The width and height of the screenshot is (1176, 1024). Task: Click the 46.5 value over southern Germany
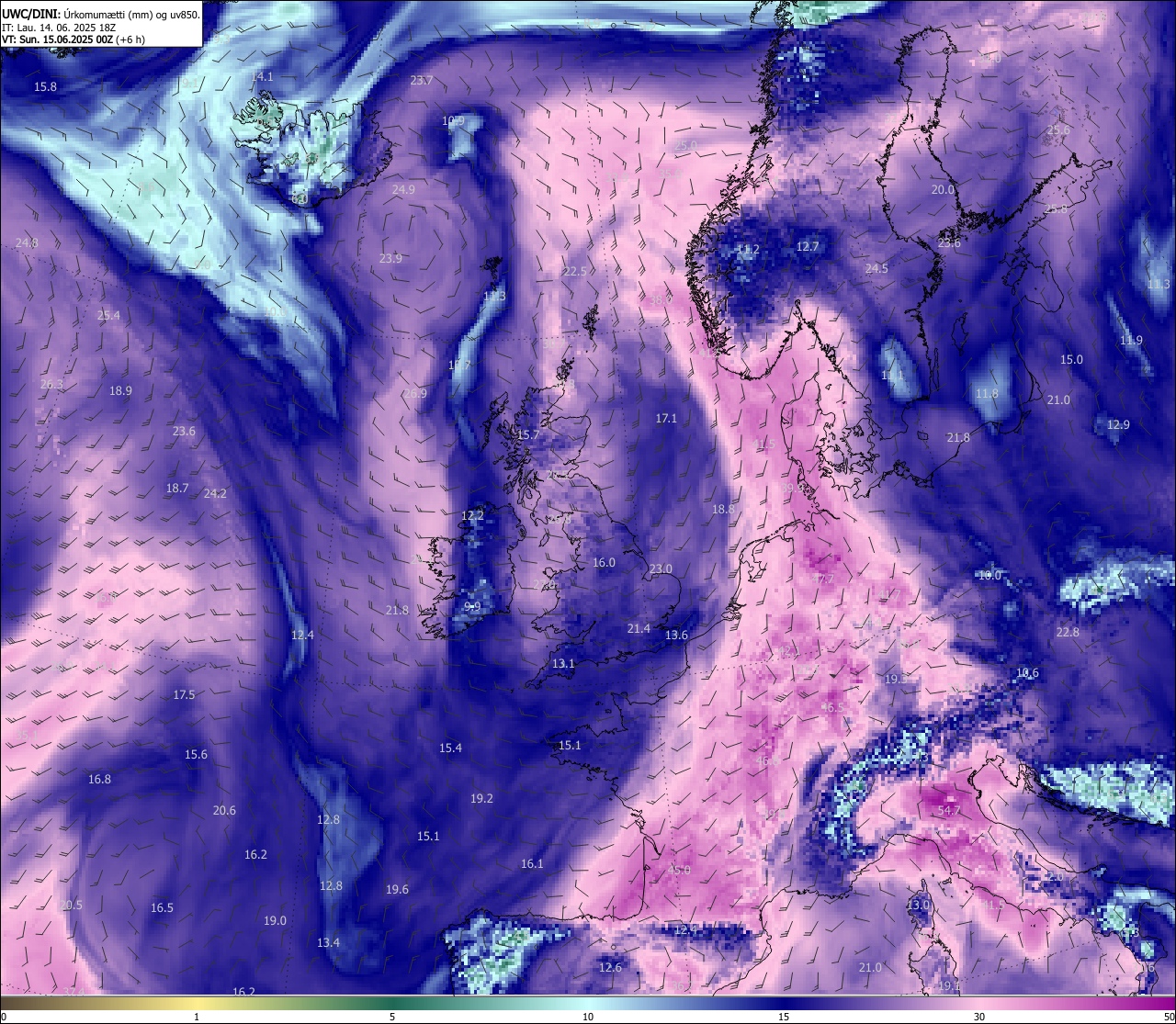pyautogui.click(x=831, y=708)
